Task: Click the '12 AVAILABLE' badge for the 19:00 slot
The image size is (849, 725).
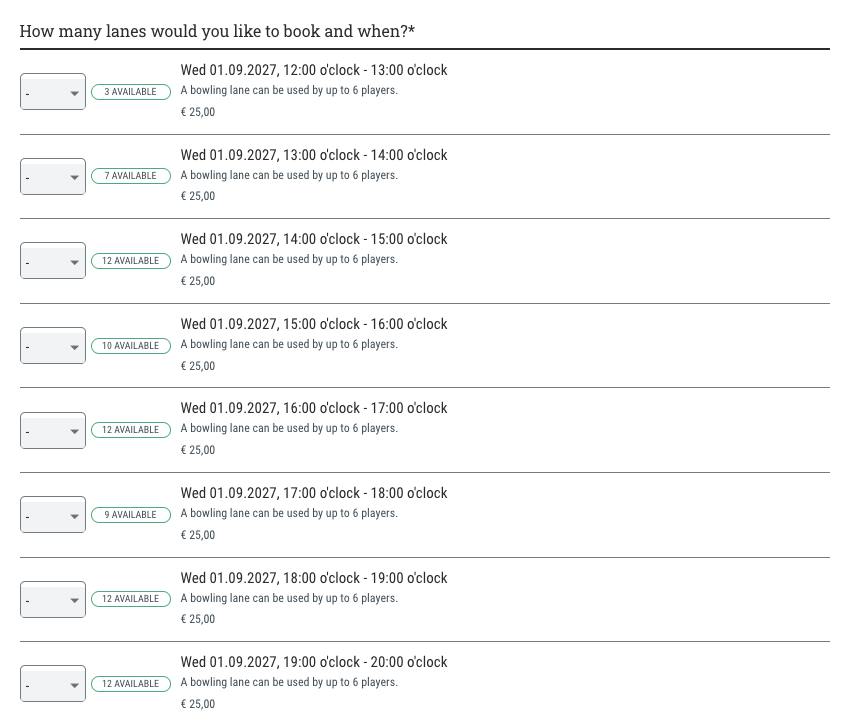Action: (130, 683)
